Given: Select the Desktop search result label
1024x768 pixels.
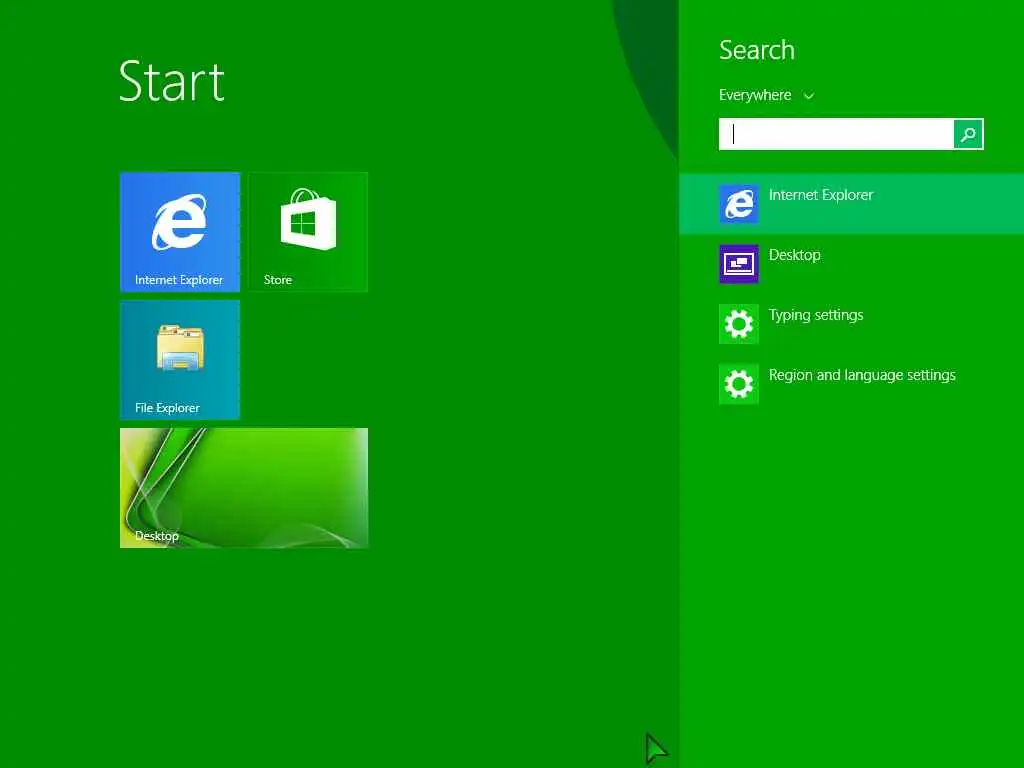Looking at the screenshot, I should 794,255.
